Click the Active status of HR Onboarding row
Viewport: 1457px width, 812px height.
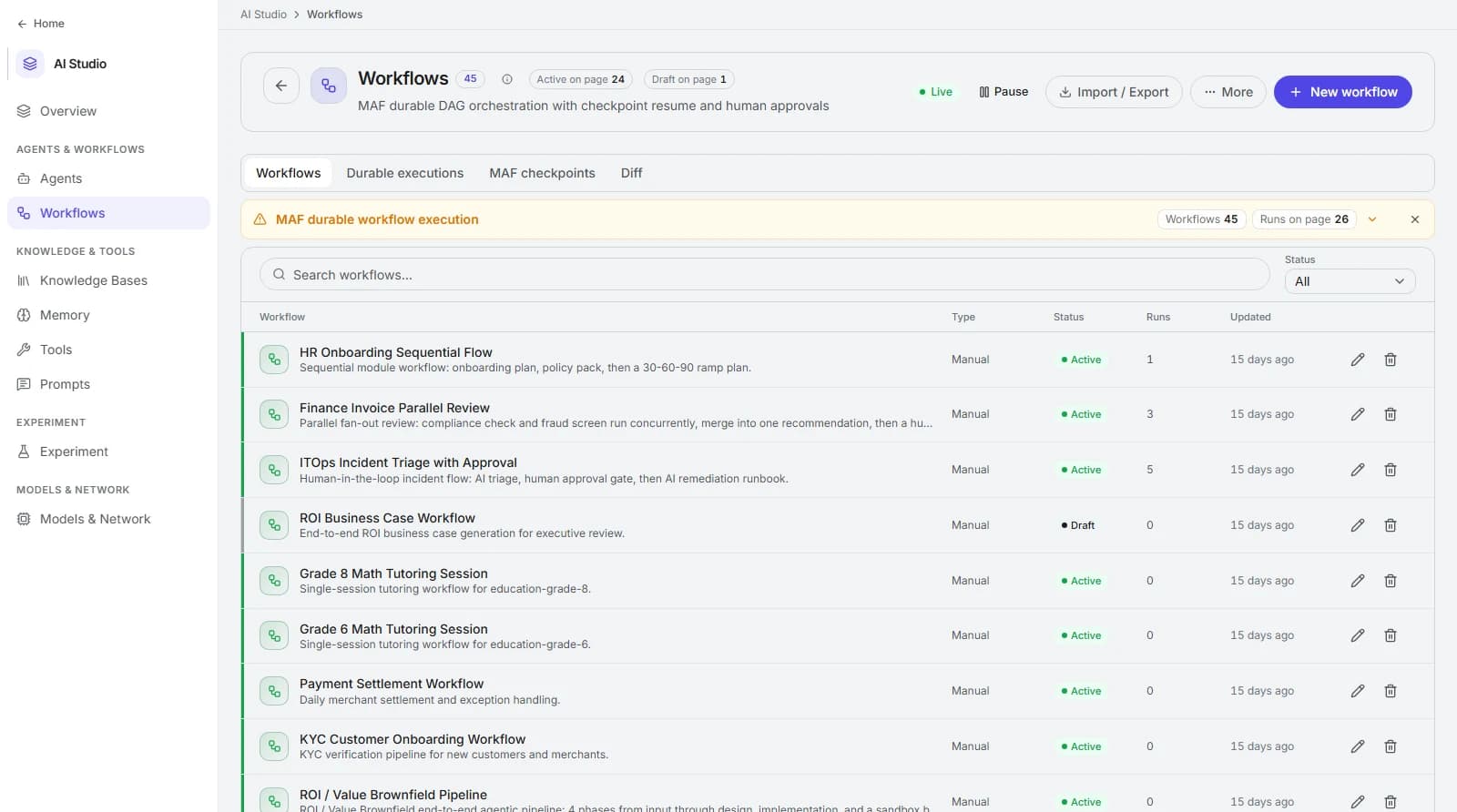(x=1081, y=360)
